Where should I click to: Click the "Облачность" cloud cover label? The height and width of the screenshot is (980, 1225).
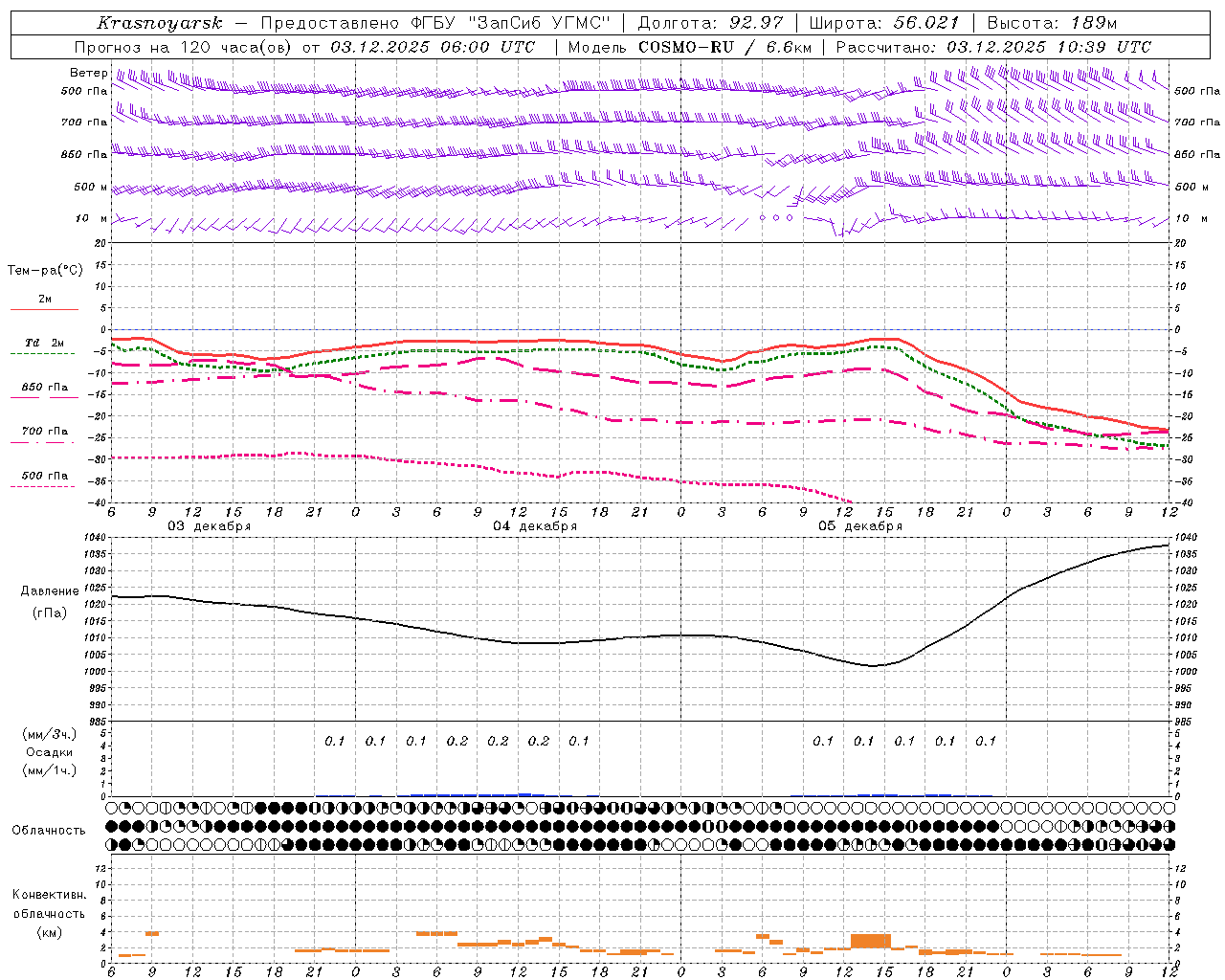click(x=49, y=831)
